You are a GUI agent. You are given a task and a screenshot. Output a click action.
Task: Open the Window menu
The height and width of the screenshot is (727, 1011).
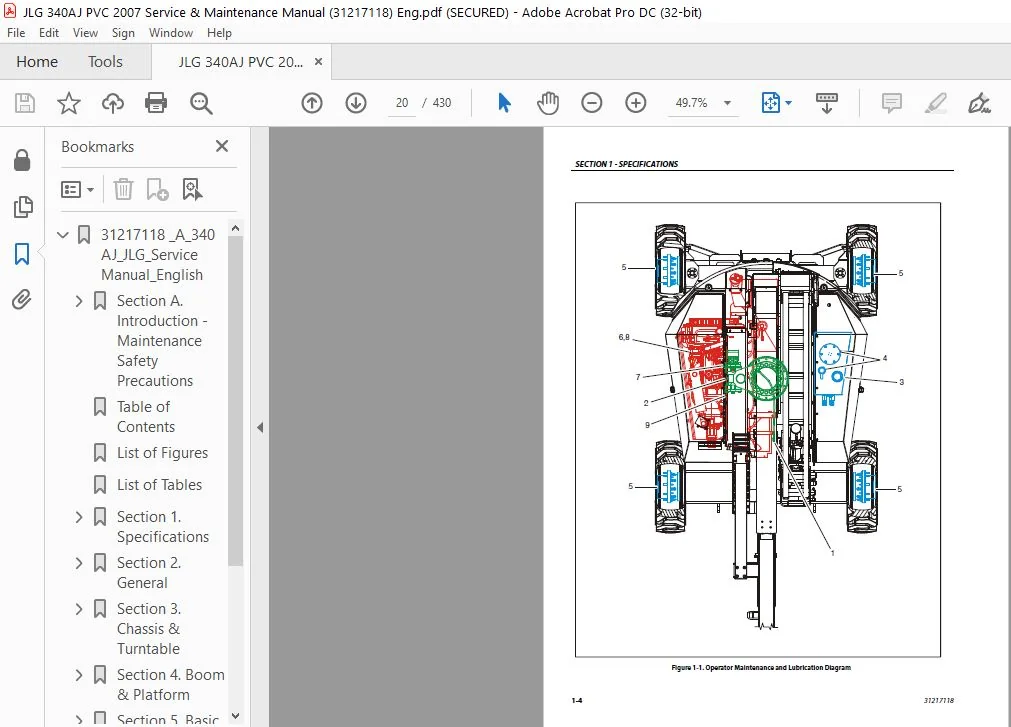(x=171, y=33)
